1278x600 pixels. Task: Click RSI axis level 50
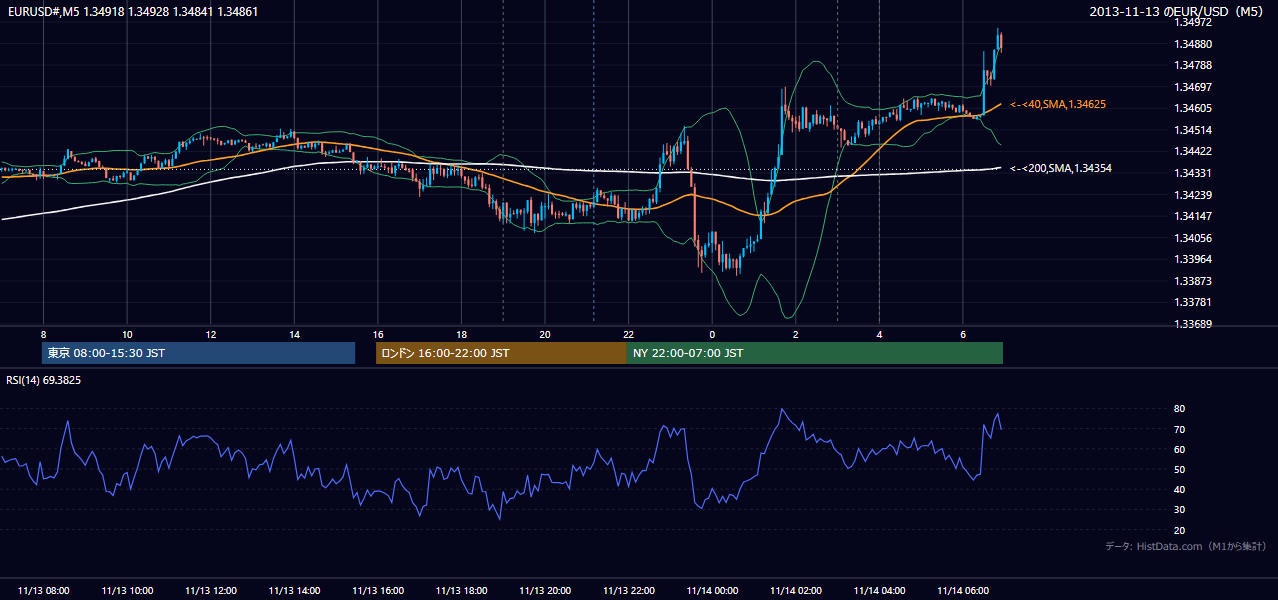click(x=1180, y=469)
